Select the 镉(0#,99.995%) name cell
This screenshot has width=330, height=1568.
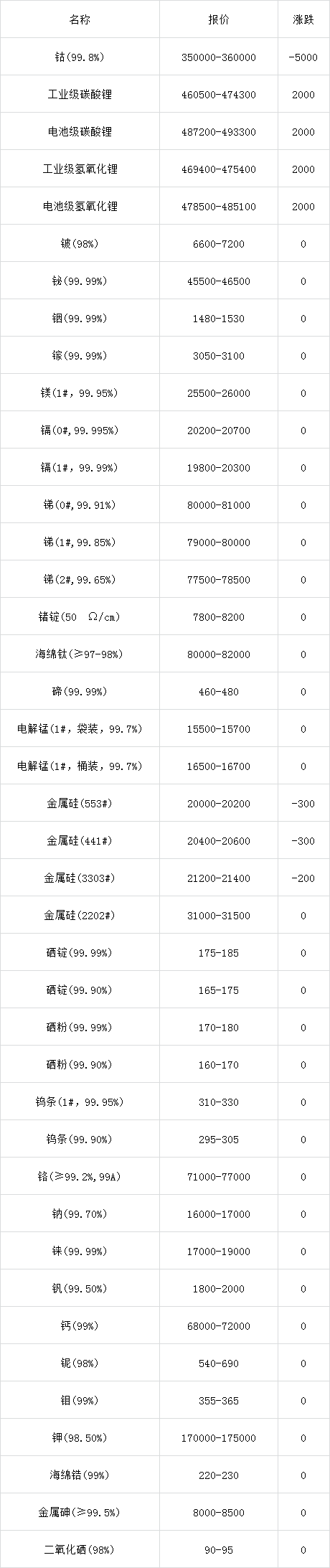click(x=80, y=430)
